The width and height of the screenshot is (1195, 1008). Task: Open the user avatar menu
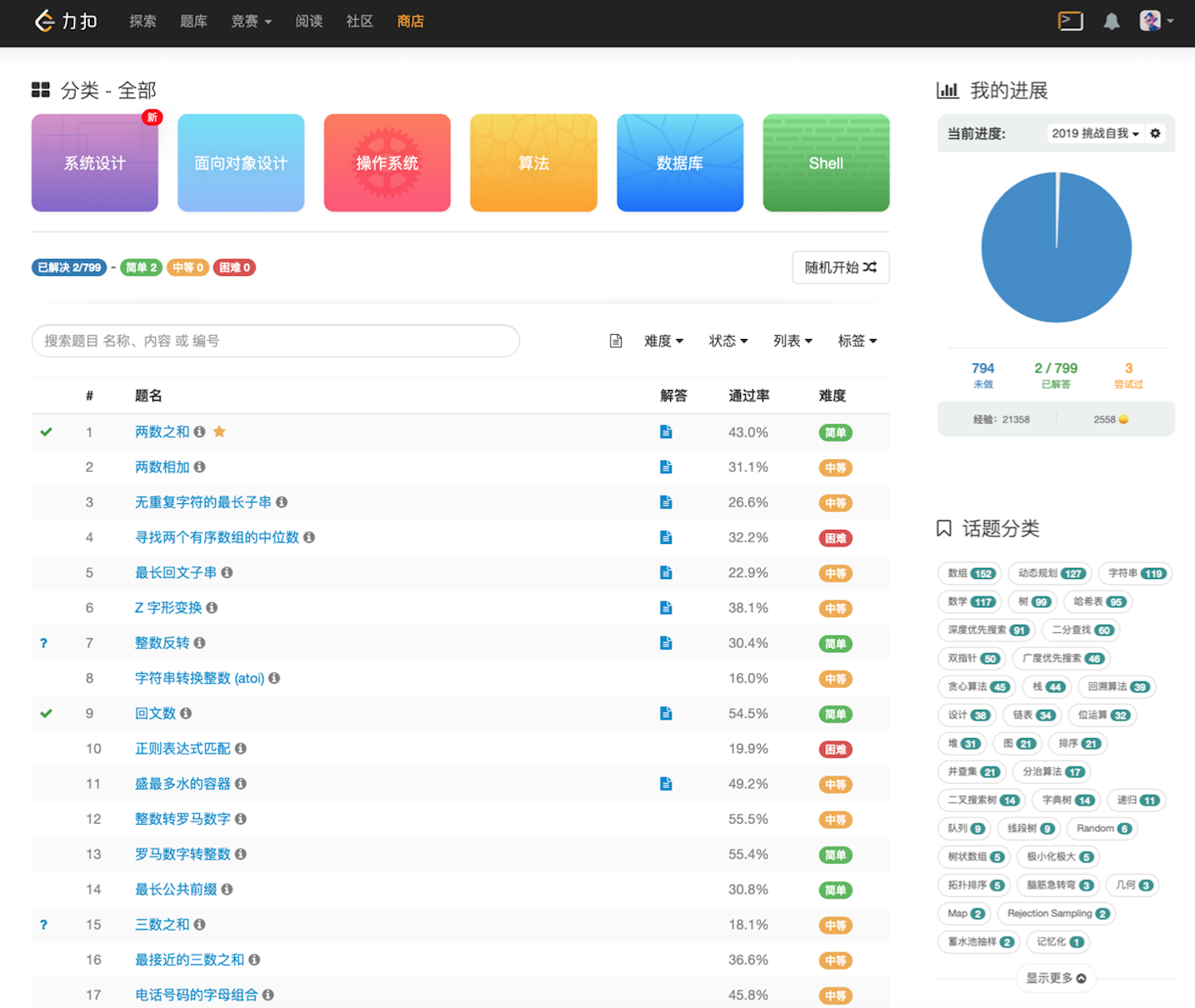[1157, 21]
